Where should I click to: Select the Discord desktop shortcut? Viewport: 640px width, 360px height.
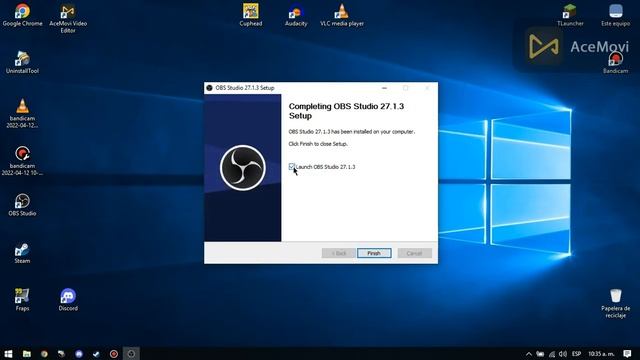coord(68,300)
